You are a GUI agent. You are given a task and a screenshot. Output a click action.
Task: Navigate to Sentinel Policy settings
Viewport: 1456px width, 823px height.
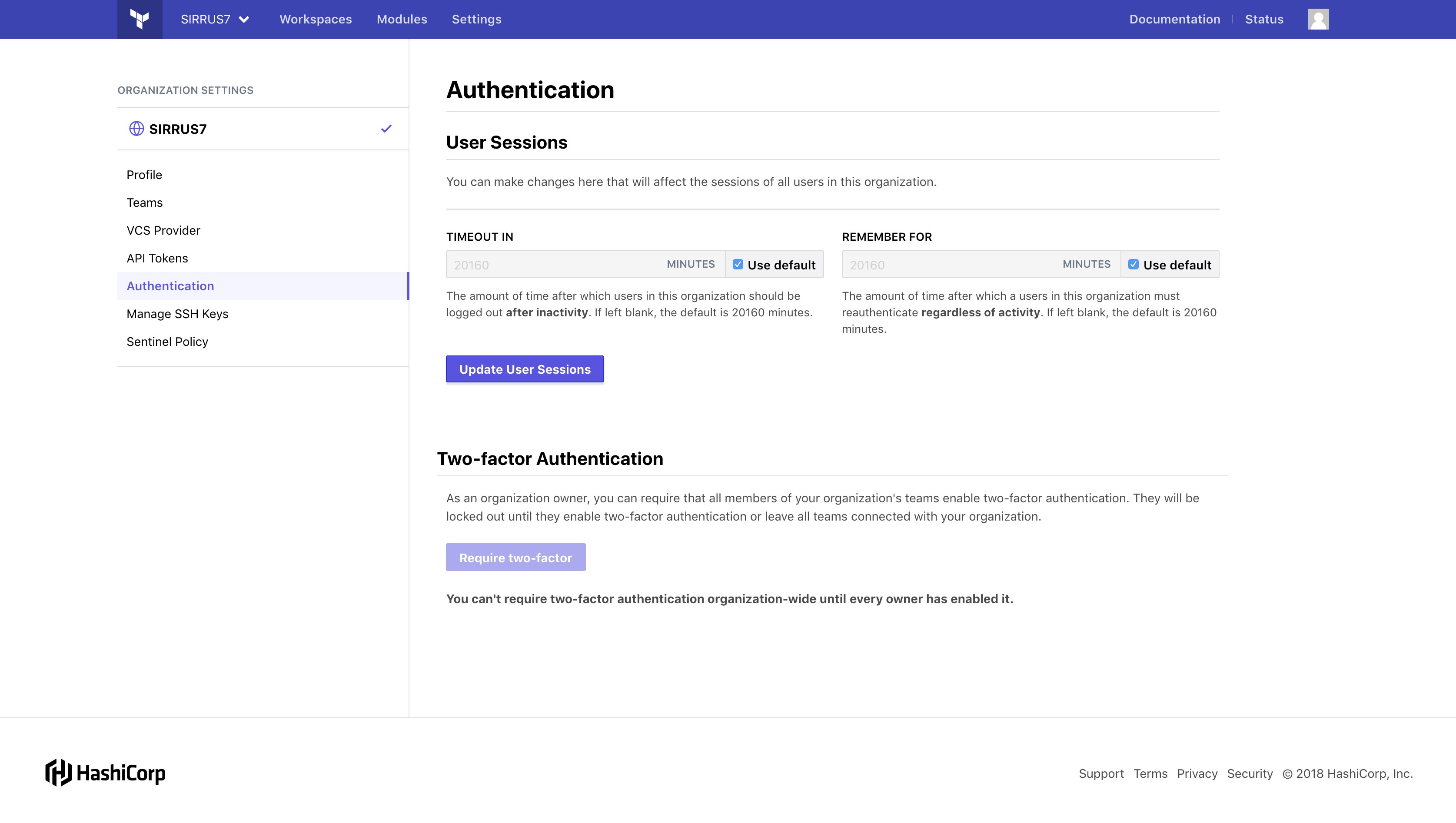[x=167, y=342]
